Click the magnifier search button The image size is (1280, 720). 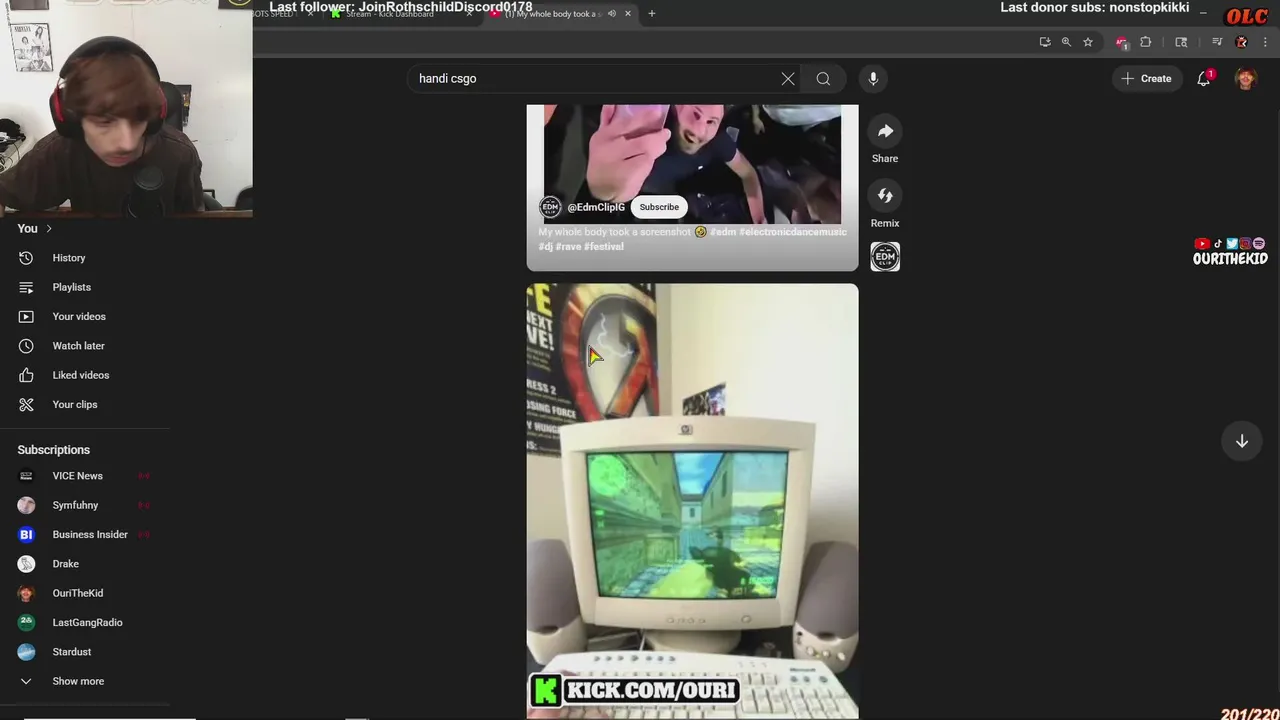pyautogui.click(x=823, y=78)
